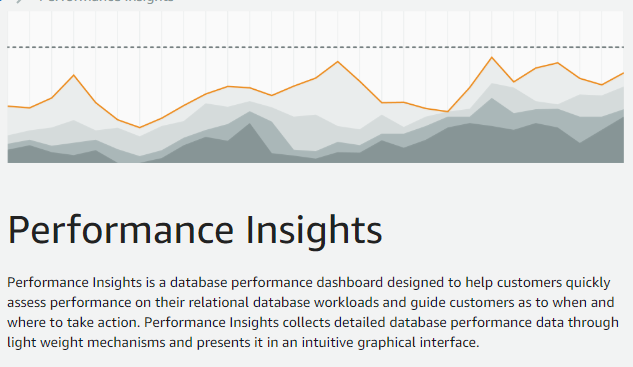The width and height of the screenshot is (633, 367).
Task: Click the empty chart area above the dashed line
Action: (316, 28)
